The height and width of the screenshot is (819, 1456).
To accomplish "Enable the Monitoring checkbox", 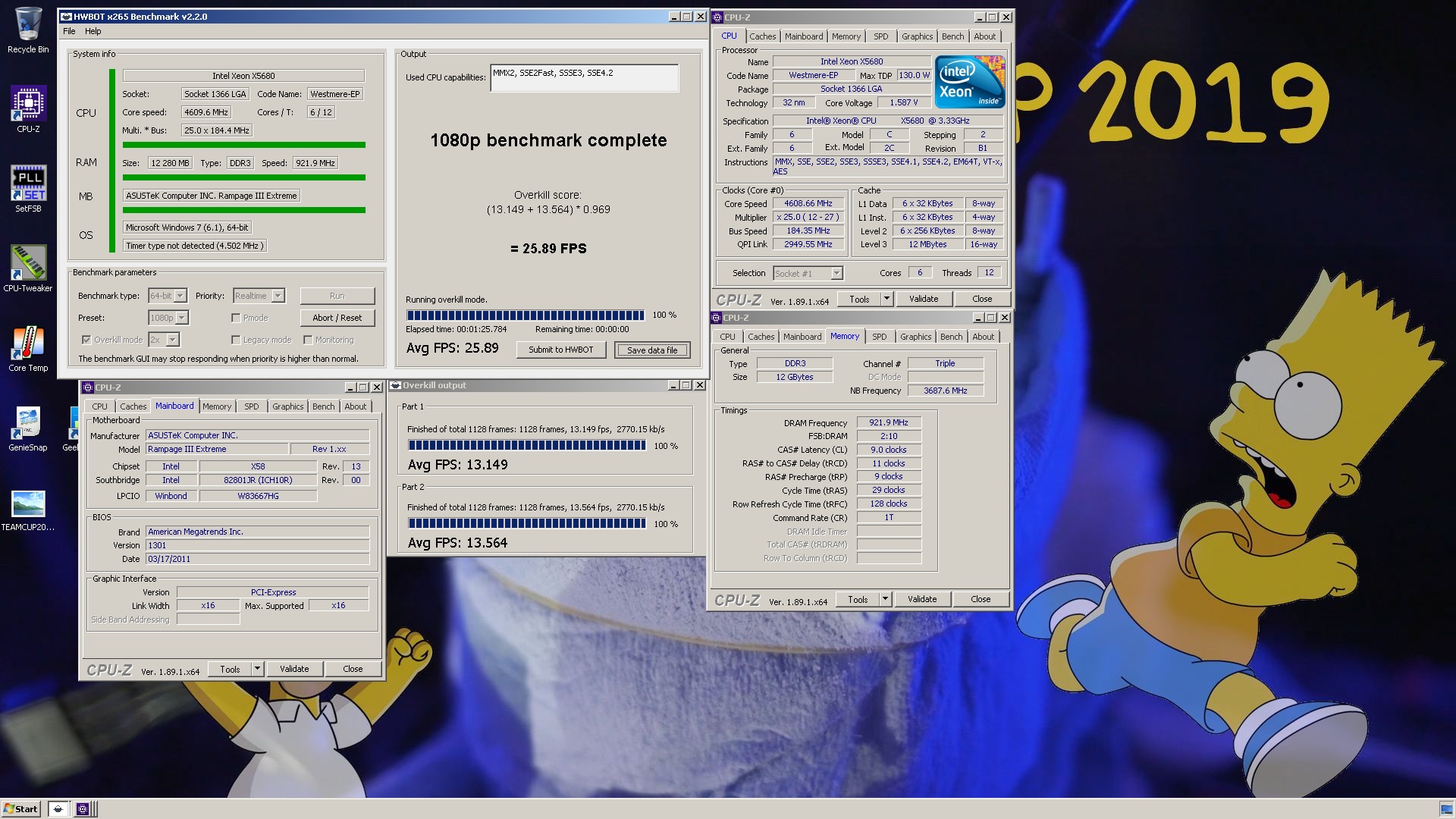I will coord(308,340).
